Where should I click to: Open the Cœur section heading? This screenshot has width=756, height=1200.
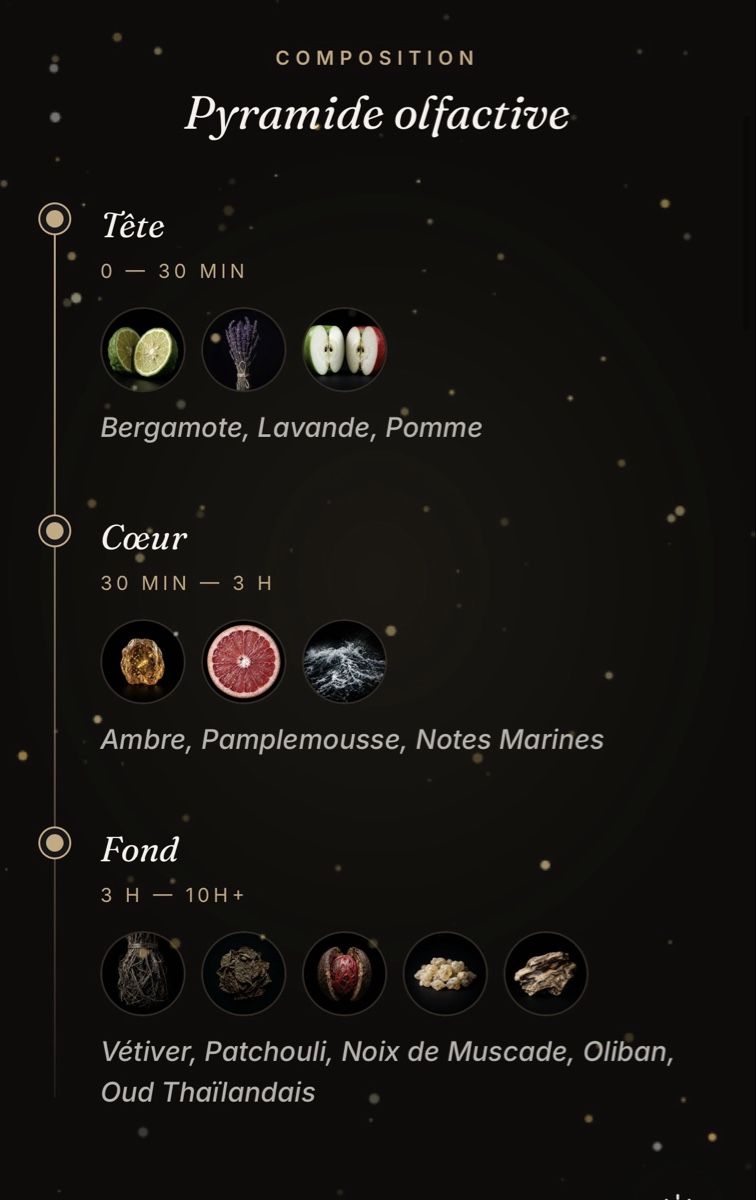coord(144,538)
